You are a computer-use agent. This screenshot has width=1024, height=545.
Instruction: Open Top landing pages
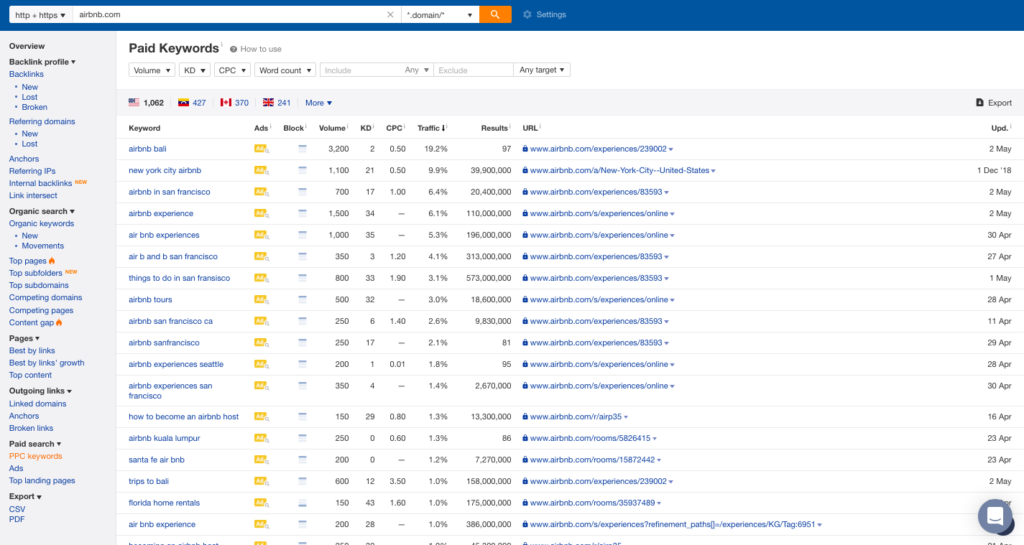42,480
